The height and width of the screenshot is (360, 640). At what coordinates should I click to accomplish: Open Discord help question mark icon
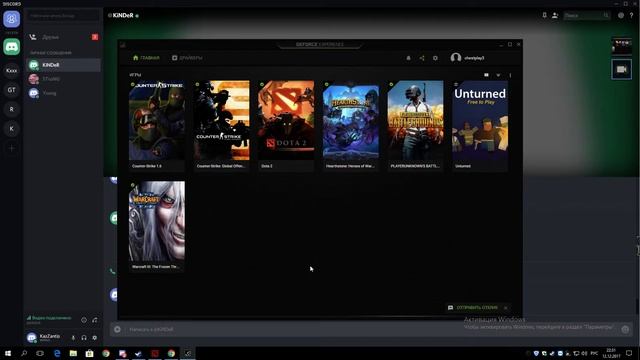[x=631, y=16]
